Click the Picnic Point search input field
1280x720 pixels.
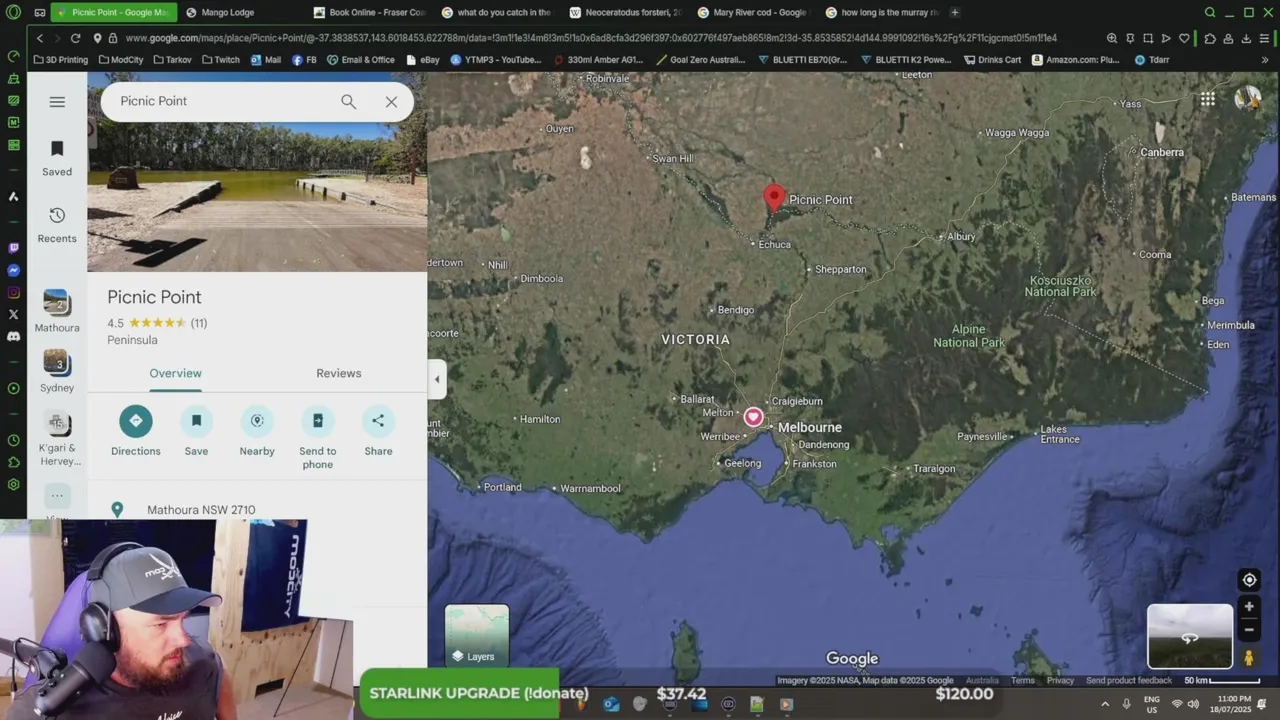pos(222,101)
